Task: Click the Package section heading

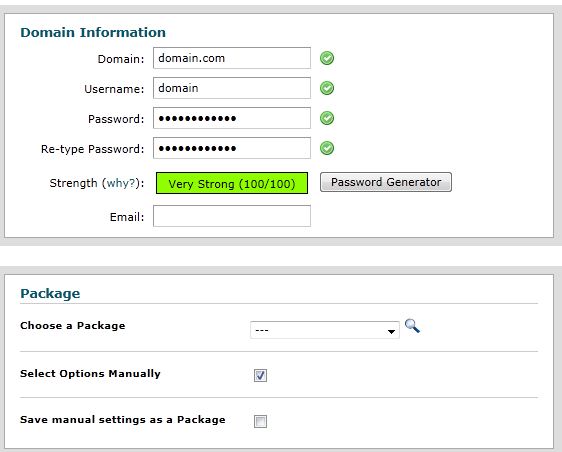Action: pos(50,294)
